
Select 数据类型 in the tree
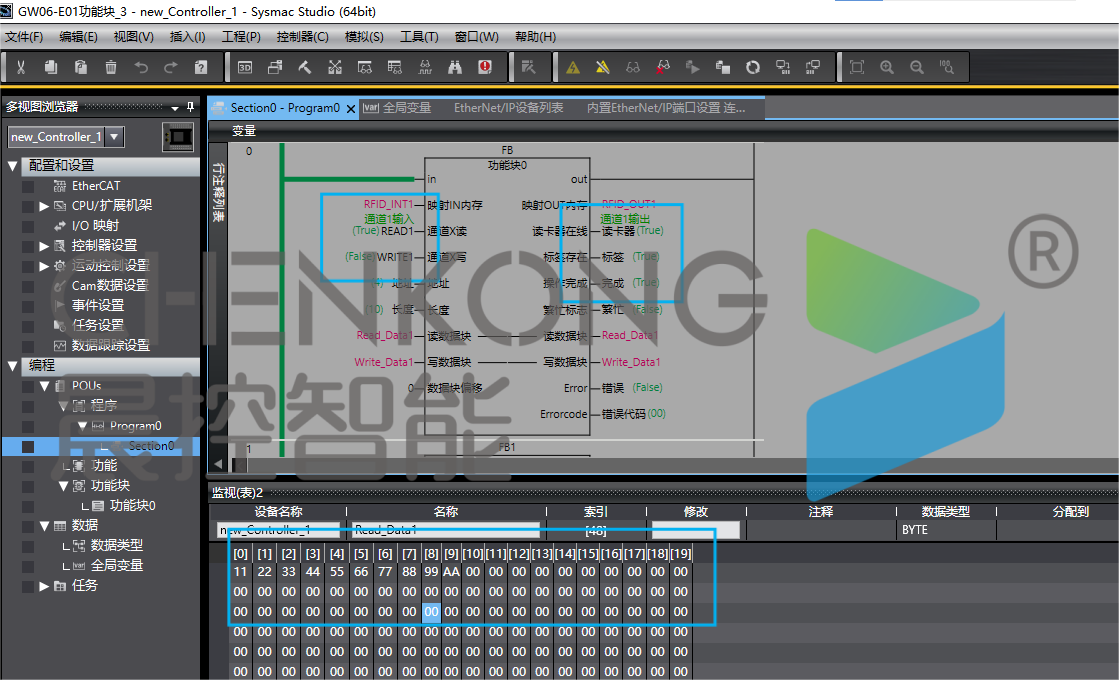coord(116,545)
